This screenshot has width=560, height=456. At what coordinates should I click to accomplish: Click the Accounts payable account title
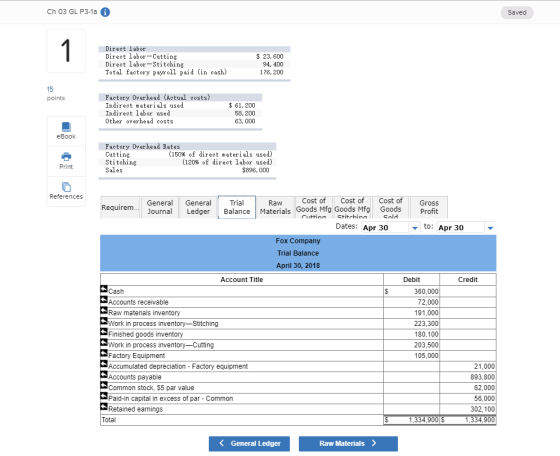135,377
